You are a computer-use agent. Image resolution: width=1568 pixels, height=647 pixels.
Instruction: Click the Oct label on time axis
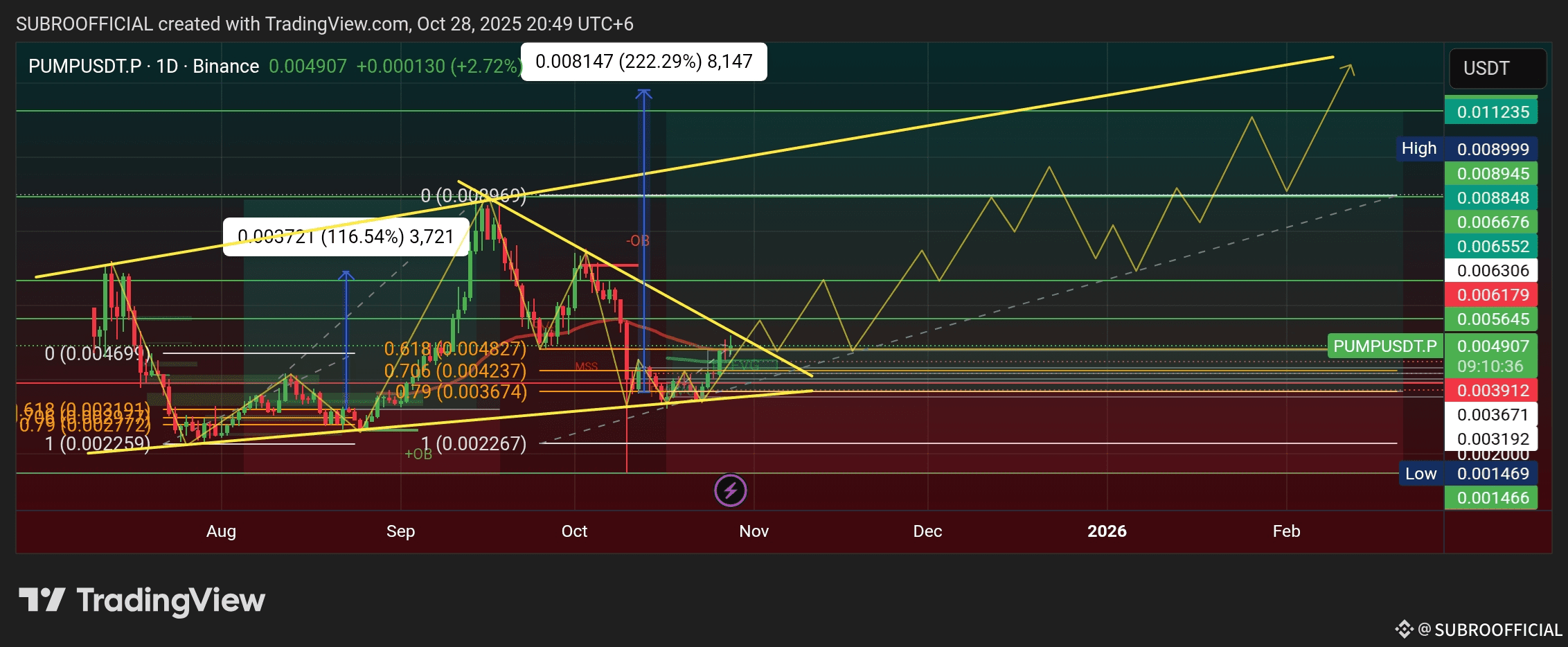574,531
